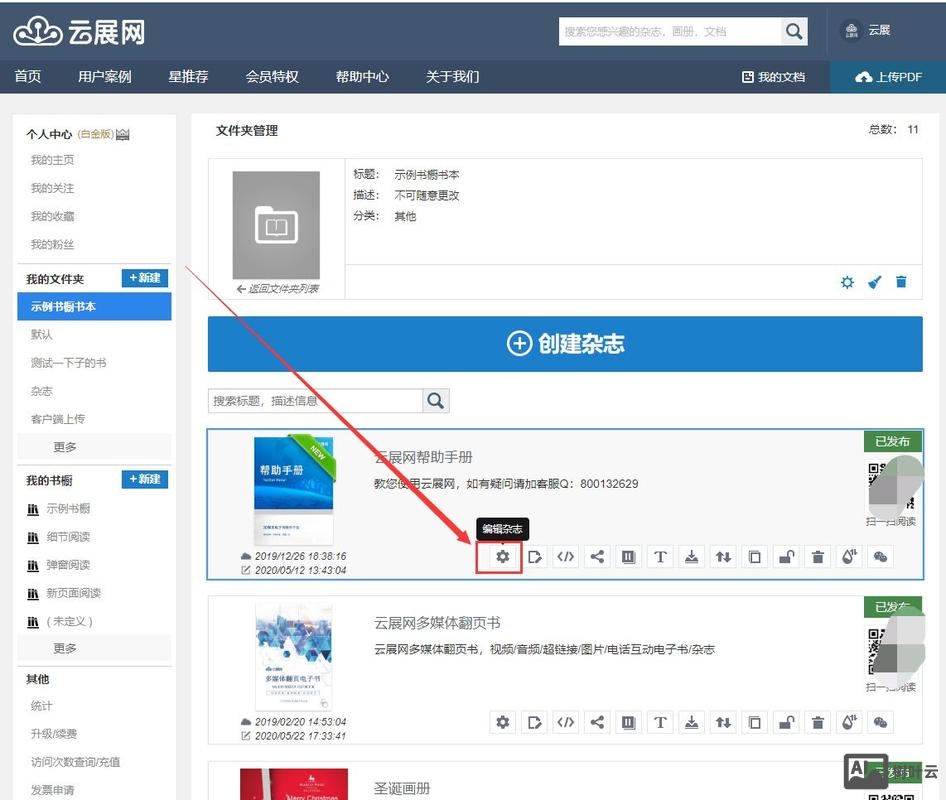Click the T text icon under 云展网帮助手册
The height and width of the screenshot is (800, 946).
[659, 556]
